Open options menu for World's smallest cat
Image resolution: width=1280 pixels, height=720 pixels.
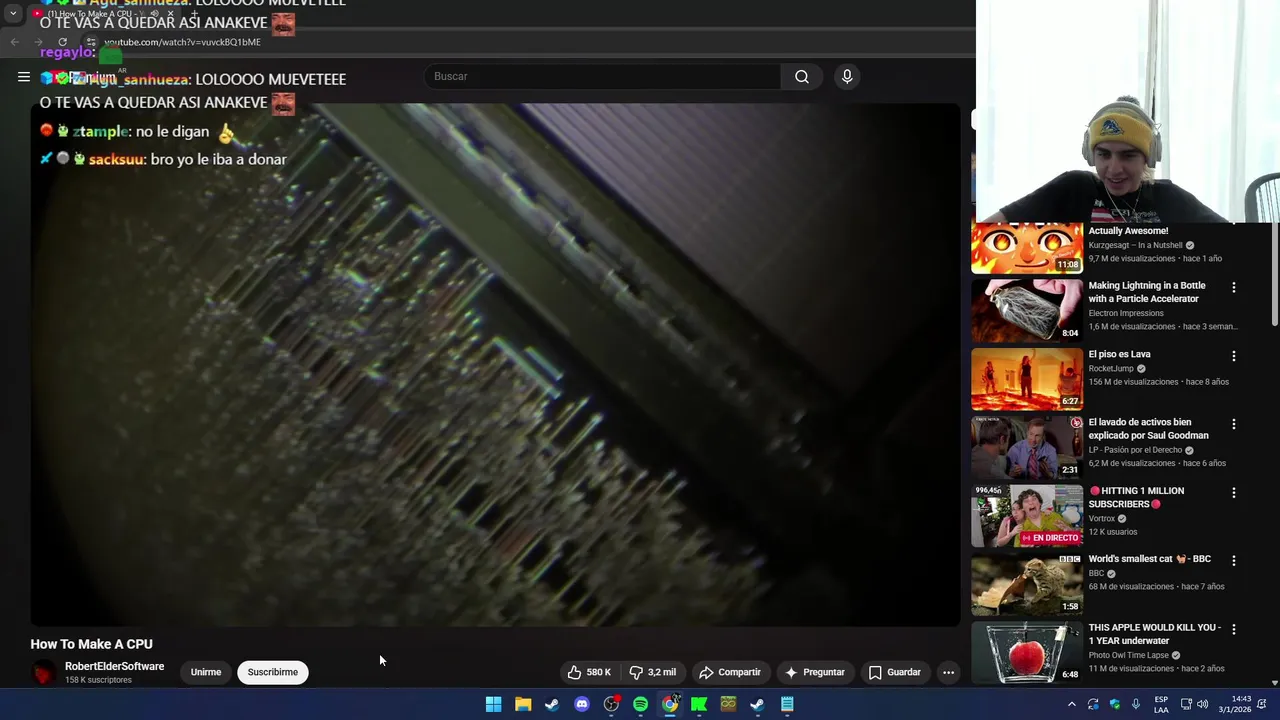[x=1234, y=561]
